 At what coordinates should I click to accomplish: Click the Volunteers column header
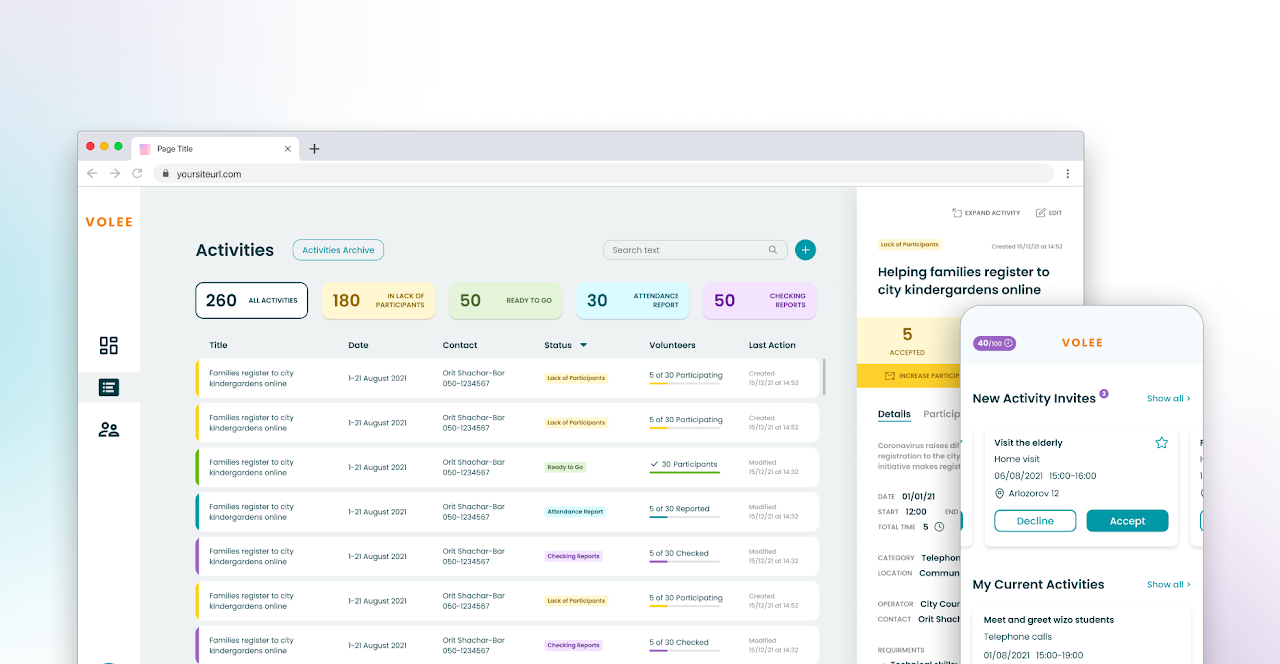[672, 345]
